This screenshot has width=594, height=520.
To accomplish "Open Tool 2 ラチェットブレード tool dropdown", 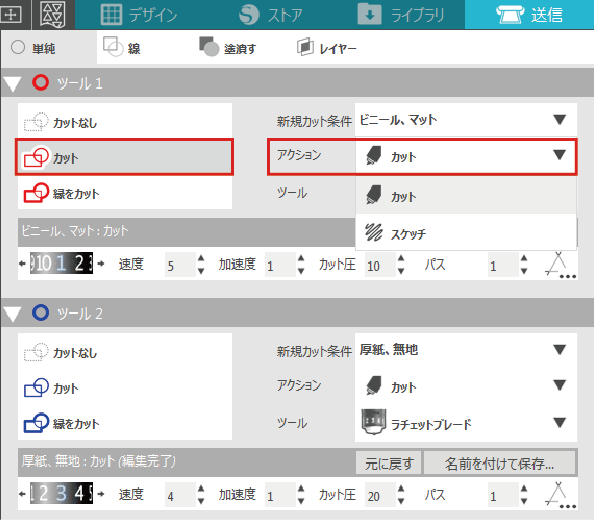I will click(466, 423).
